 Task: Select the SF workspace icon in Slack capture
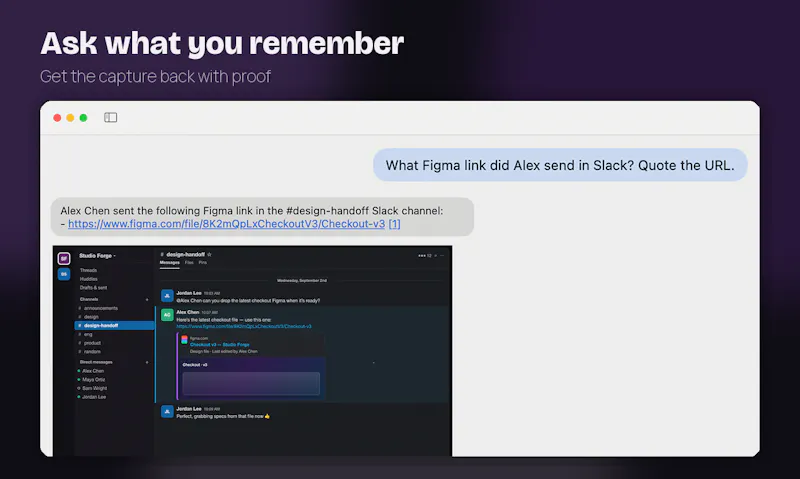pyautogui.click(x=64, y=259)
